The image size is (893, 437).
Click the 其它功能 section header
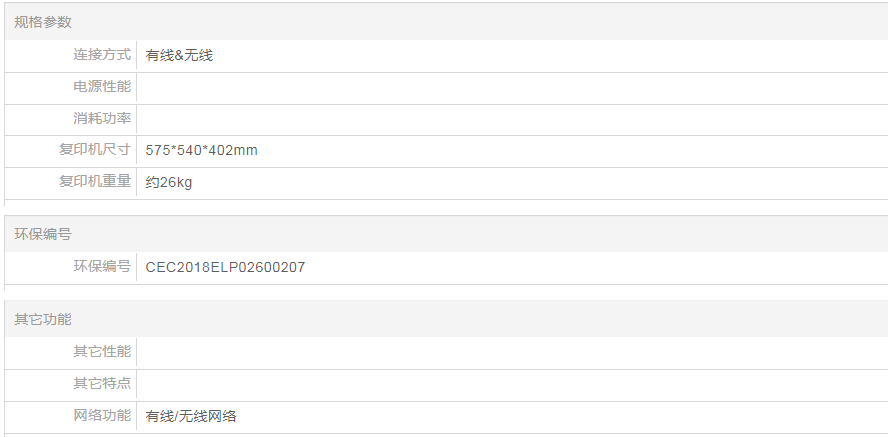coord(43,320)
